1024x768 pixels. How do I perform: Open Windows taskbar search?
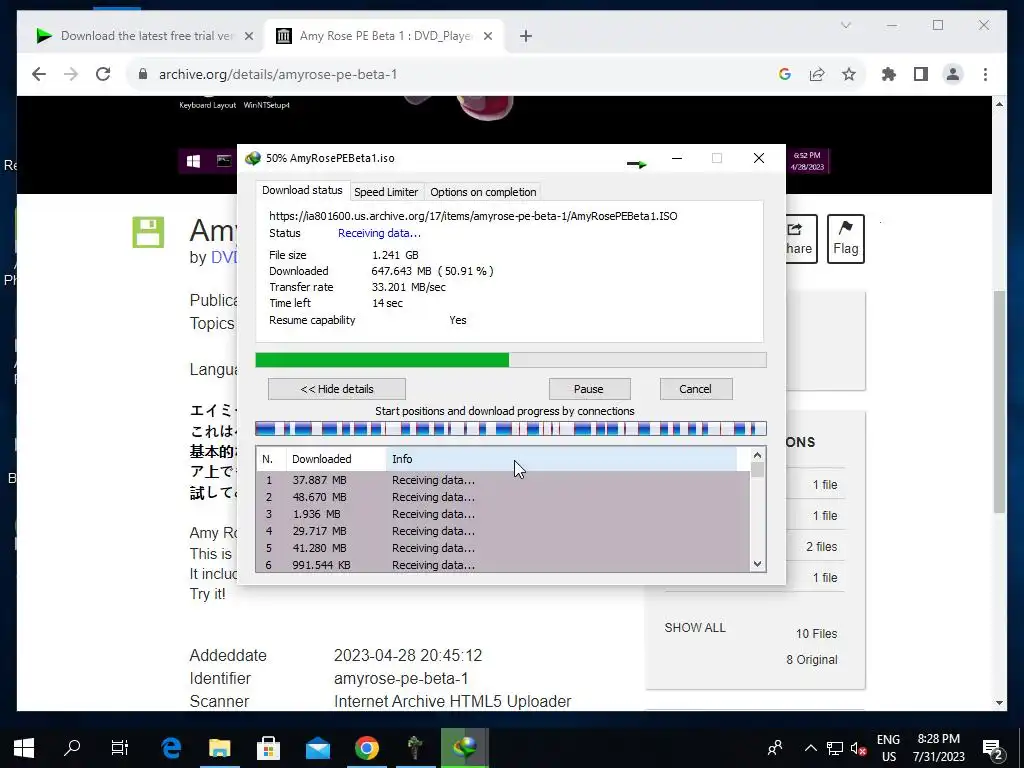point(72,748)
